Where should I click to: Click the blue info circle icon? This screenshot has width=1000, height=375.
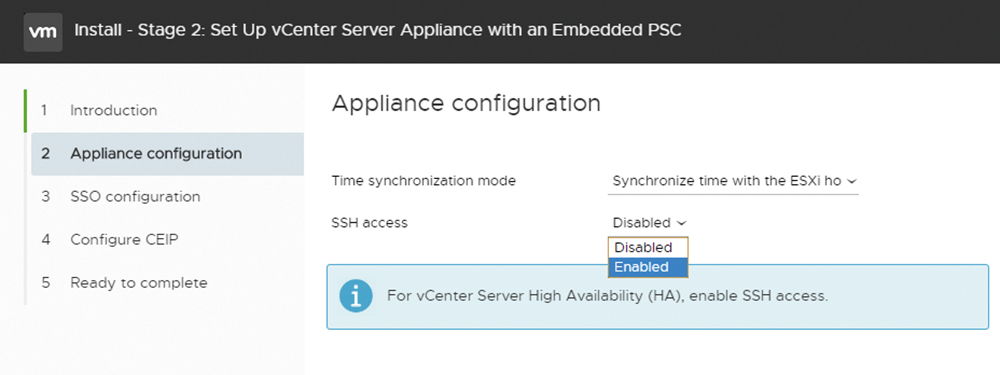pos(355,297)
